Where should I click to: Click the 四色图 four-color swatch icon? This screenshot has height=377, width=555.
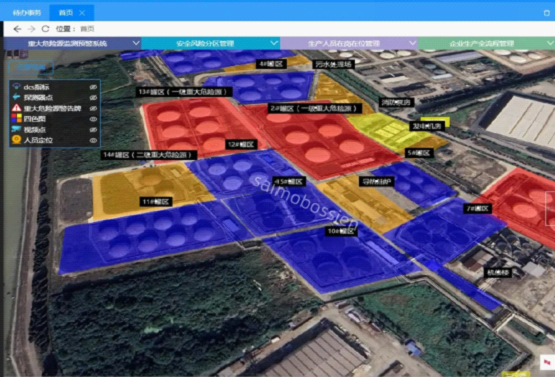click(16, 118)
